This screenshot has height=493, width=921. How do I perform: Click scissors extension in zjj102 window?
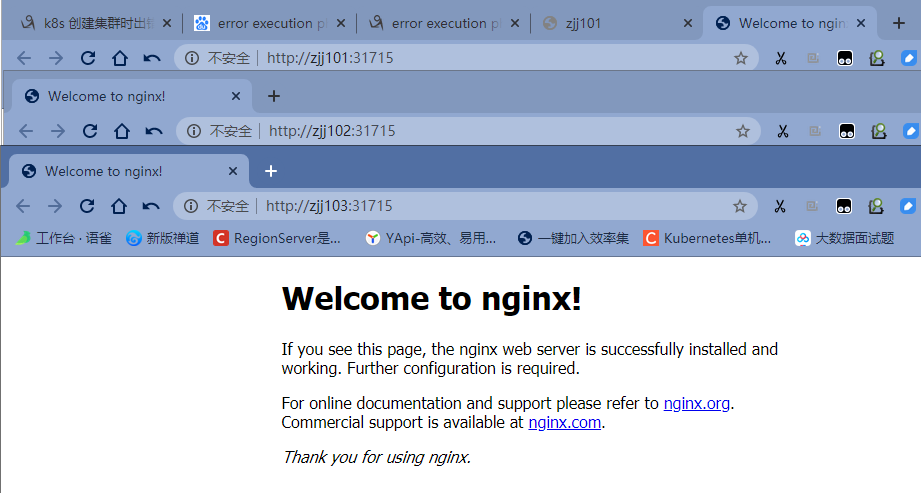click(x=782, y=130)
